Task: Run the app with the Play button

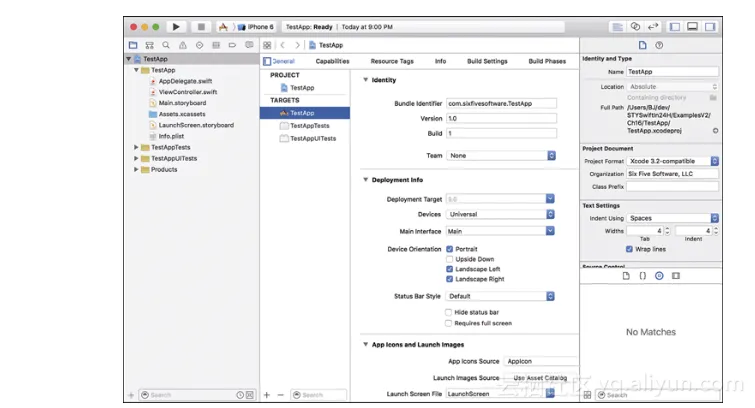Action: [176, 27]
